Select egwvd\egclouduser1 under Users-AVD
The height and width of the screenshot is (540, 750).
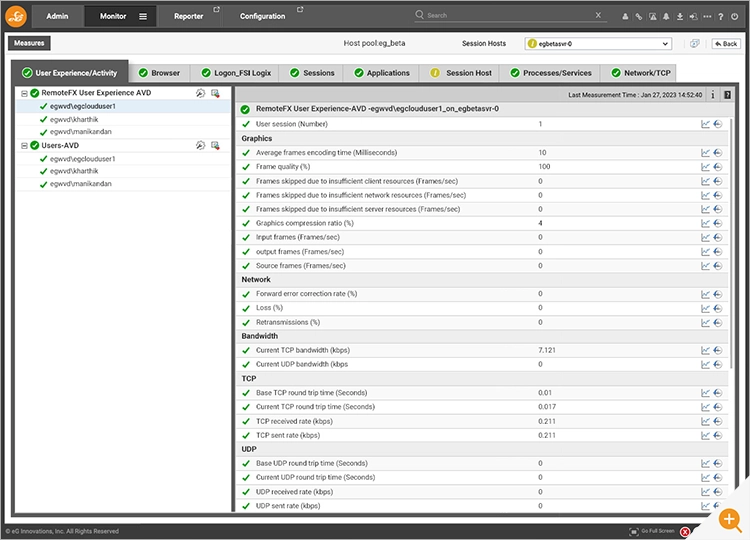[82, 159]
